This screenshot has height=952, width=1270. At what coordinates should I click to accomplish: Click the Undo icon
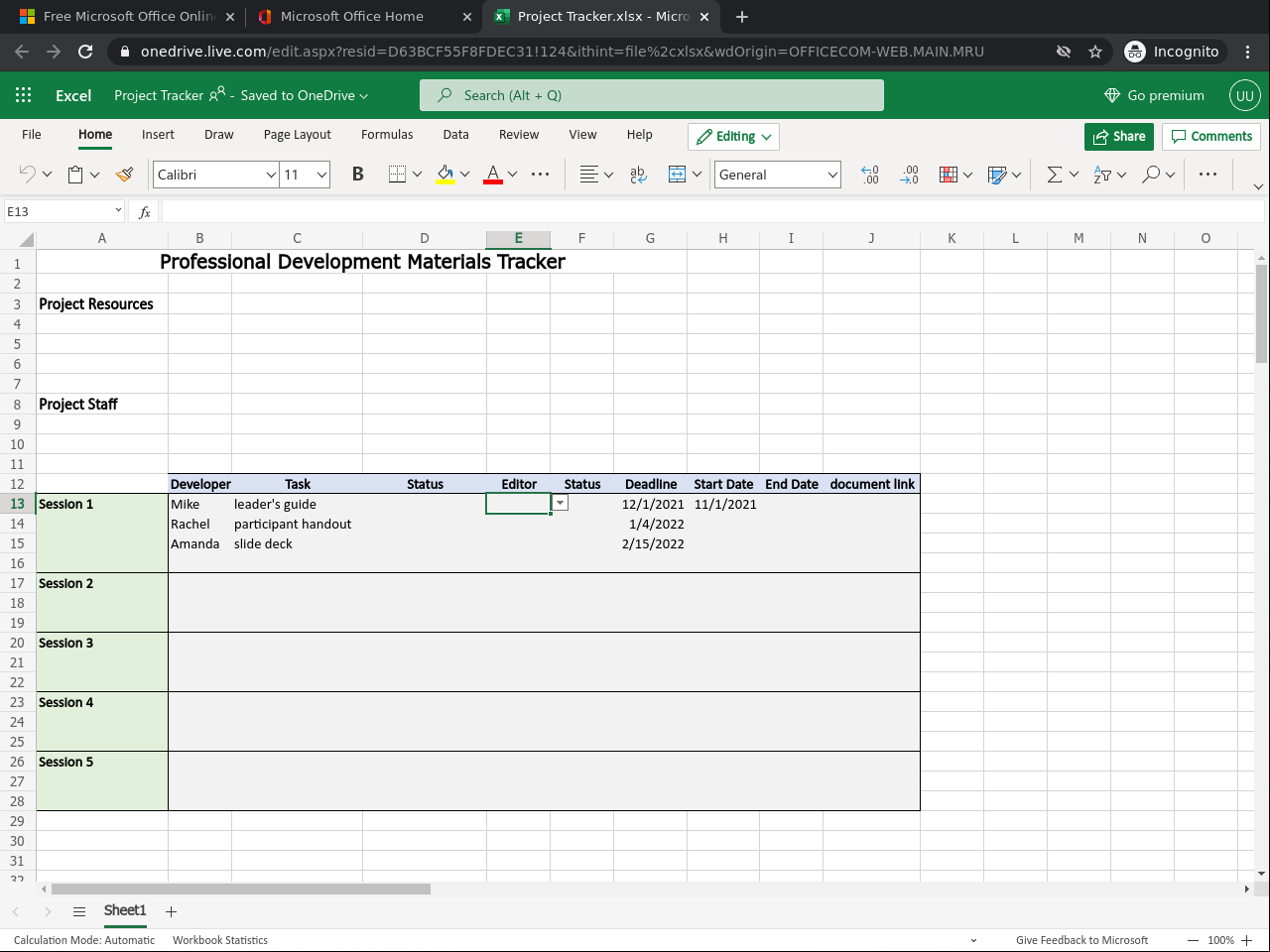pyautogui.click(x=27, y=174)
